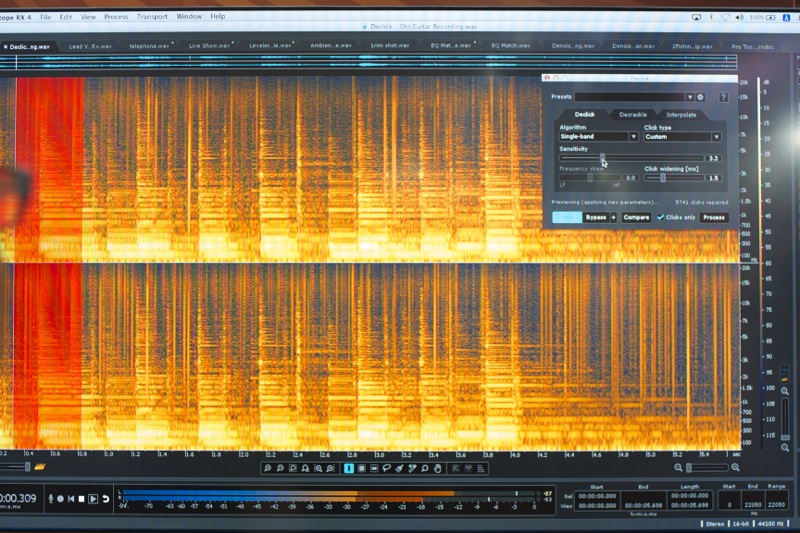800x533 pixels.
Task: Select the magic wand tool
Action: (x=412, y=468)
